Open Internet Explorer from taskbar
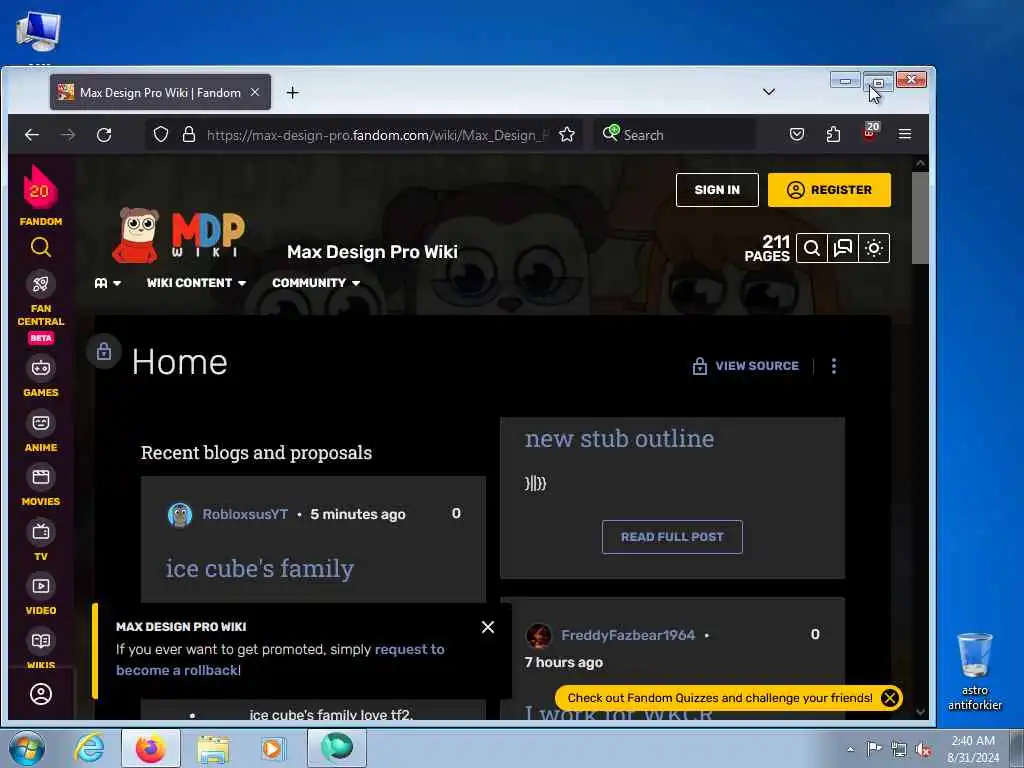The width and height of the screenshot is (1024, 768). click(x=89, y=748)
